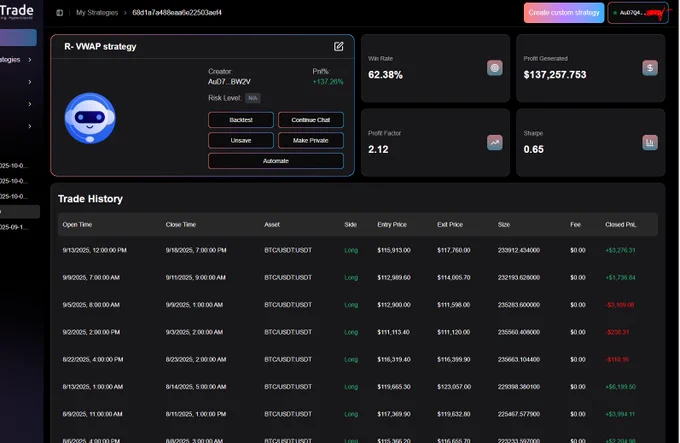Click the +137.26% PnL value
Screen dimensions: 680x443
point(328,82)
